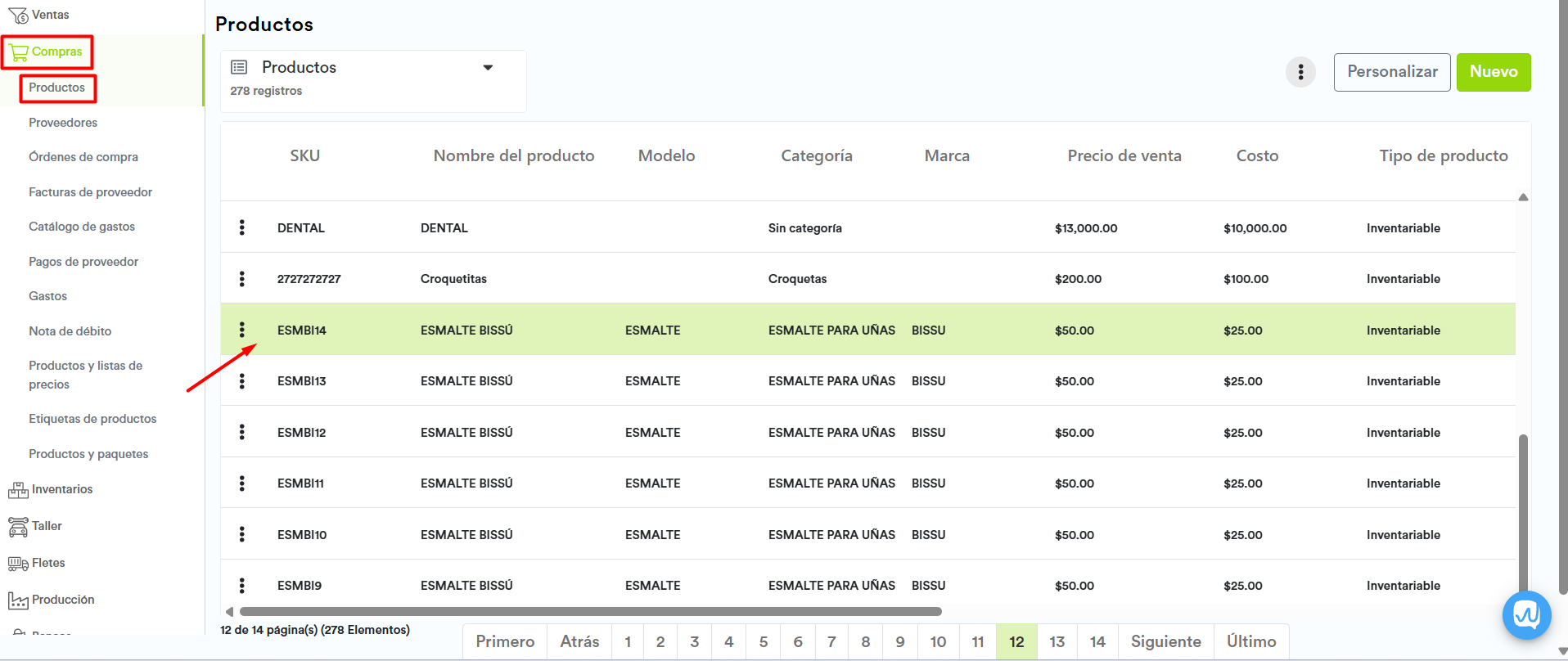This screenshot has width=1568, height=661.
Task: Open options menu next to Personalizar
Action: pos(1300,72)
